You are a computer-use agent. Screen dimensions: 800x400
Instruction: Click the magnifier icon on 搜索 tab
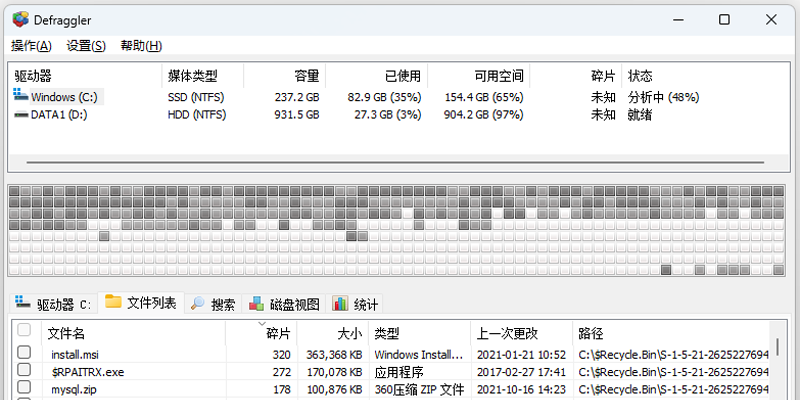click(197, 304)
